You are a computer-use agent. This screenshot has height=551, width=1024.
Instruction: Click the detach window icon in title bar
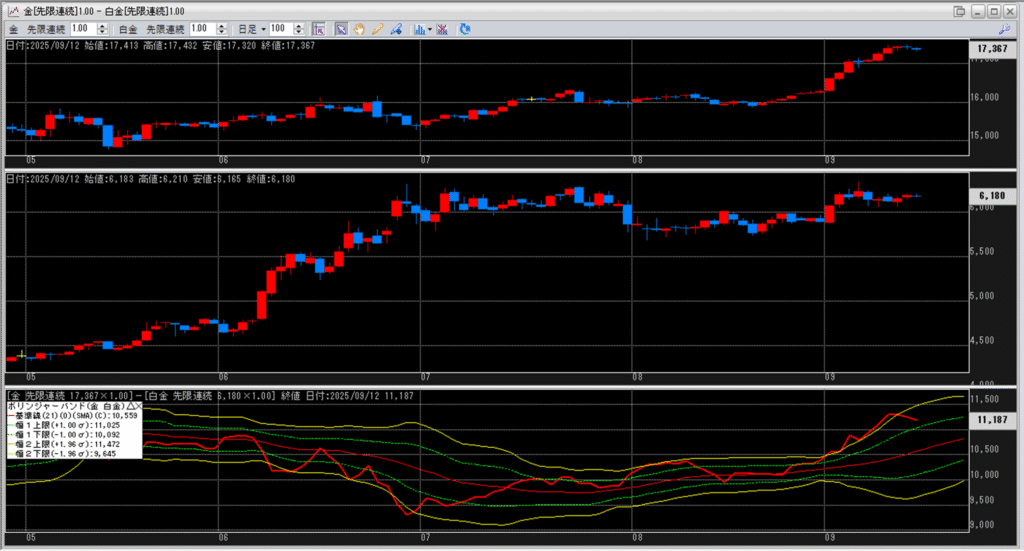pyautogui.click(x=960, y=10)
